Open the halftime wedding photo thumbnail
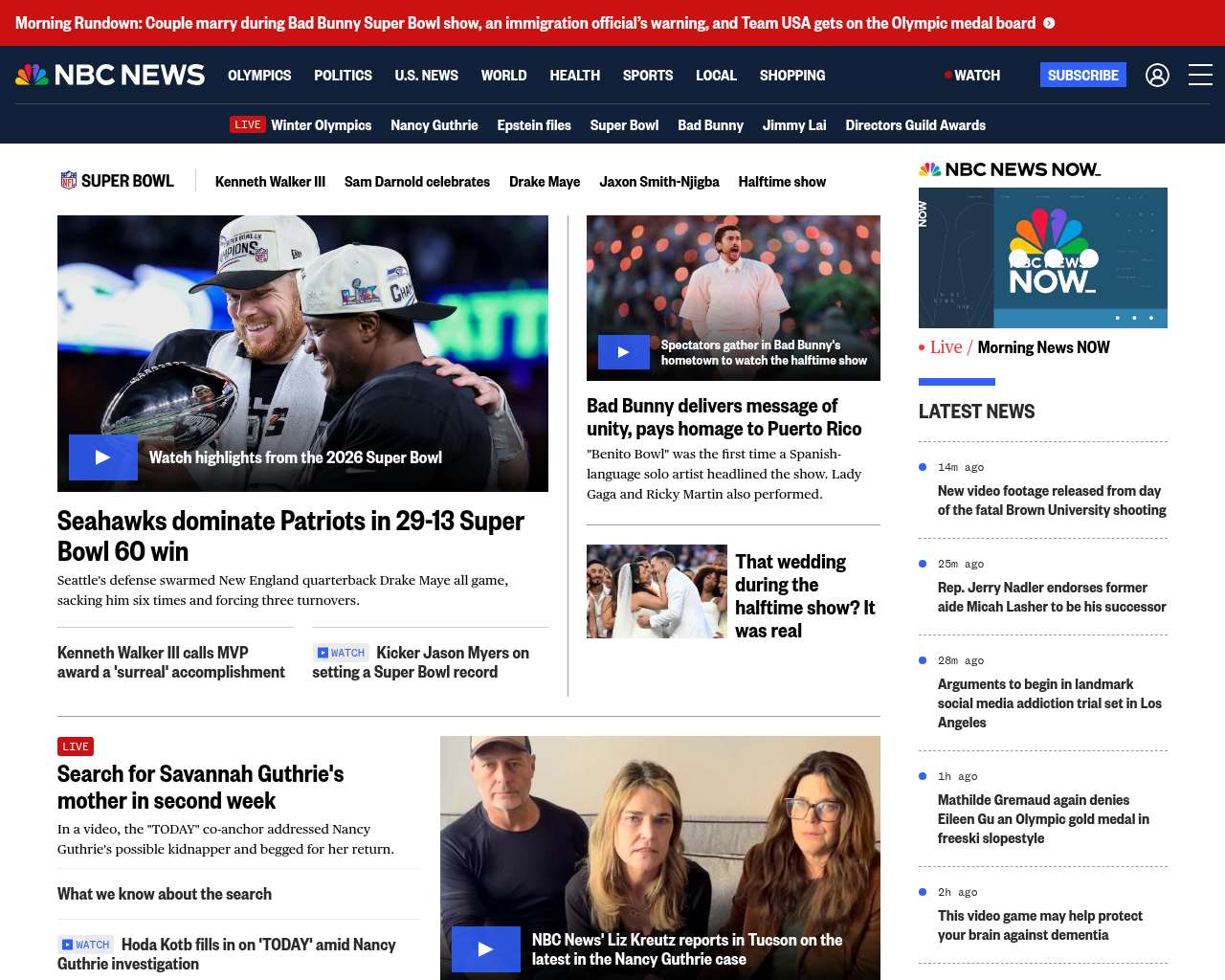 pos(657,591)
